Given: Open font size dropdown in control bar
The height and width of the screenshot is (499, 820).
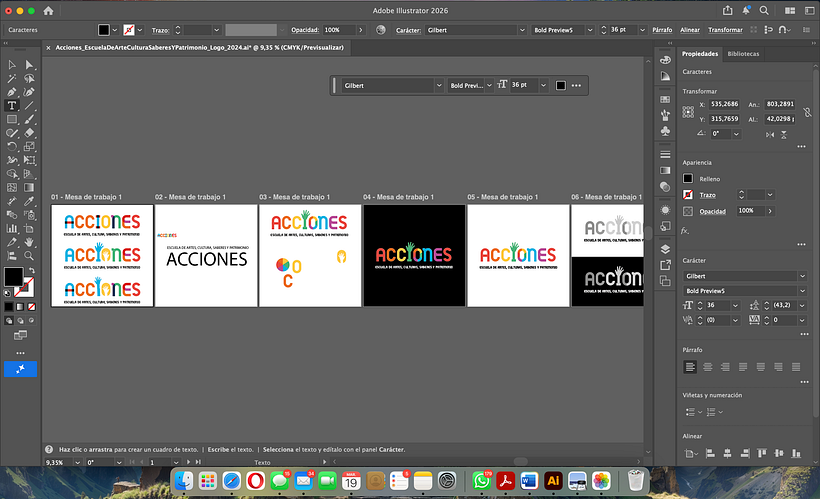Looking at the screenshot, I should click(x=642, y=30).
